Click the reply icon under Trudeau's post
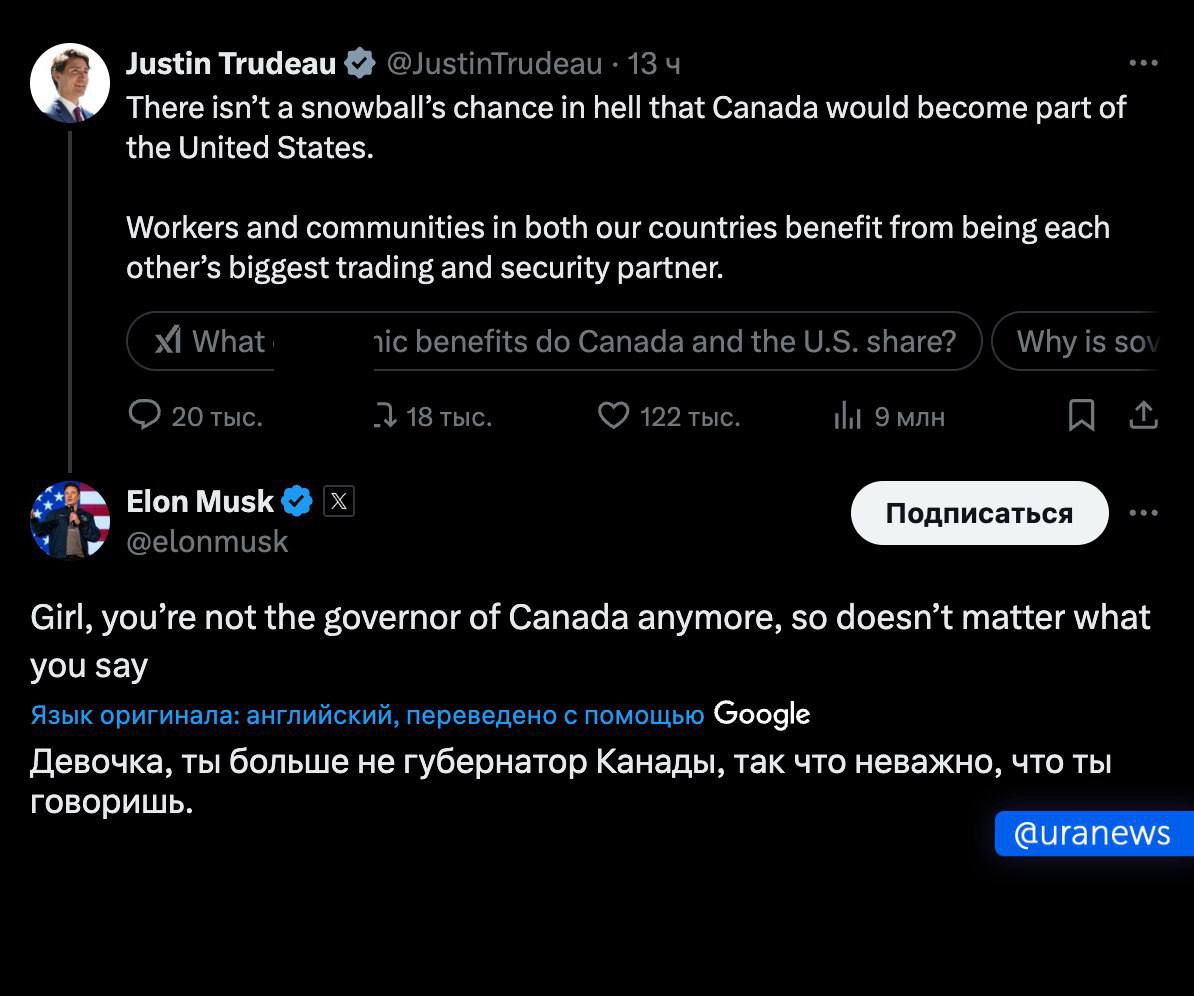Screen dimensions: 1194x996 tap(146, 415)
